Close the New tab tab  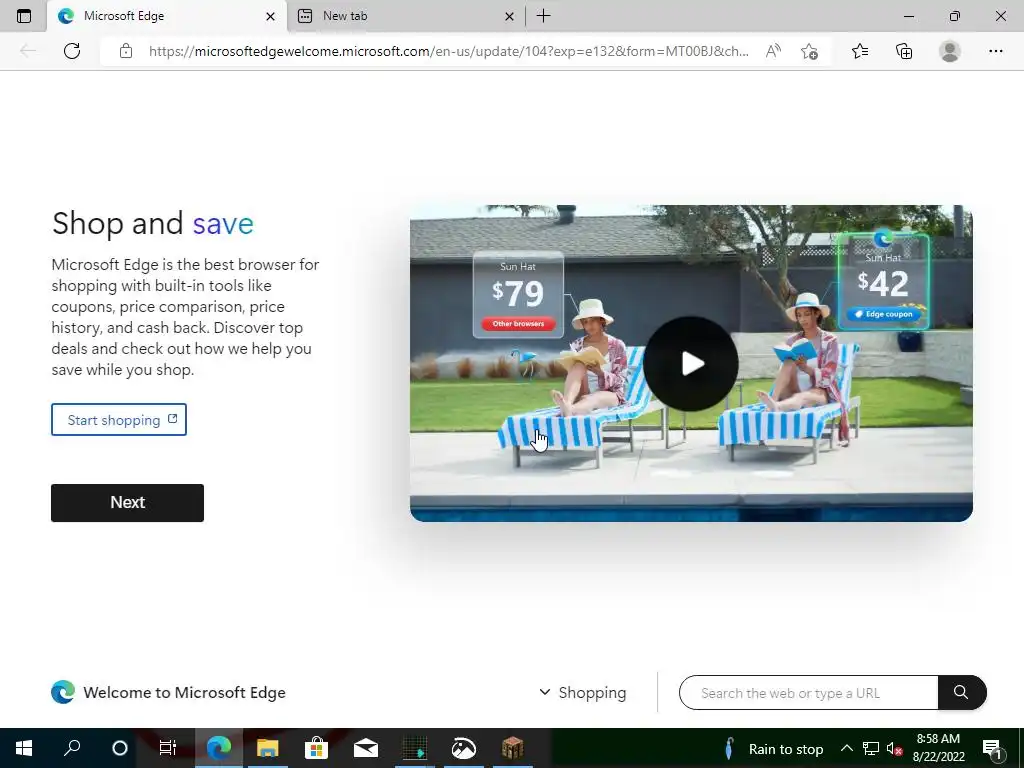coord(509,16)
